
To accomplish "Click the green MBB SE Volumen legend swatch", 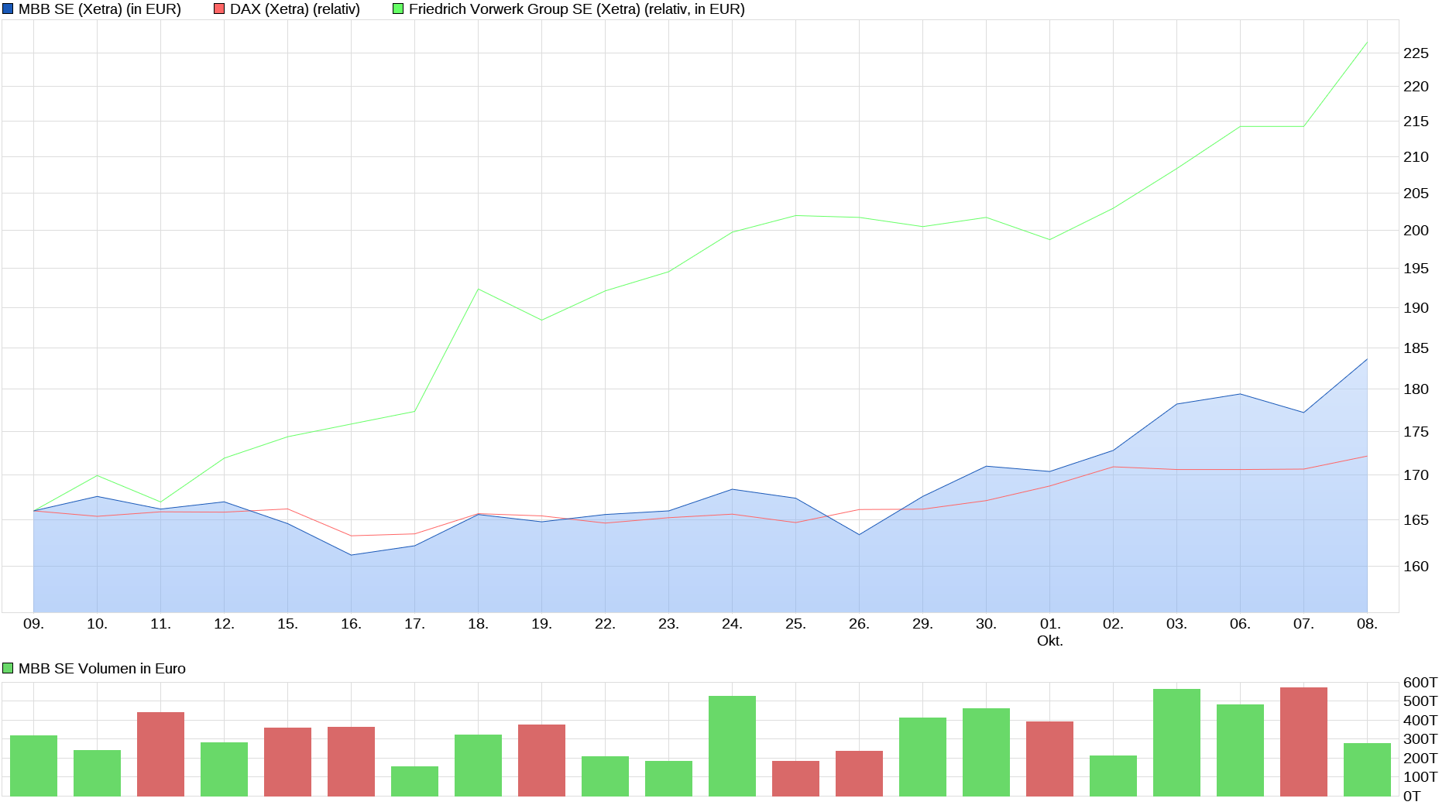I will 8,668.
